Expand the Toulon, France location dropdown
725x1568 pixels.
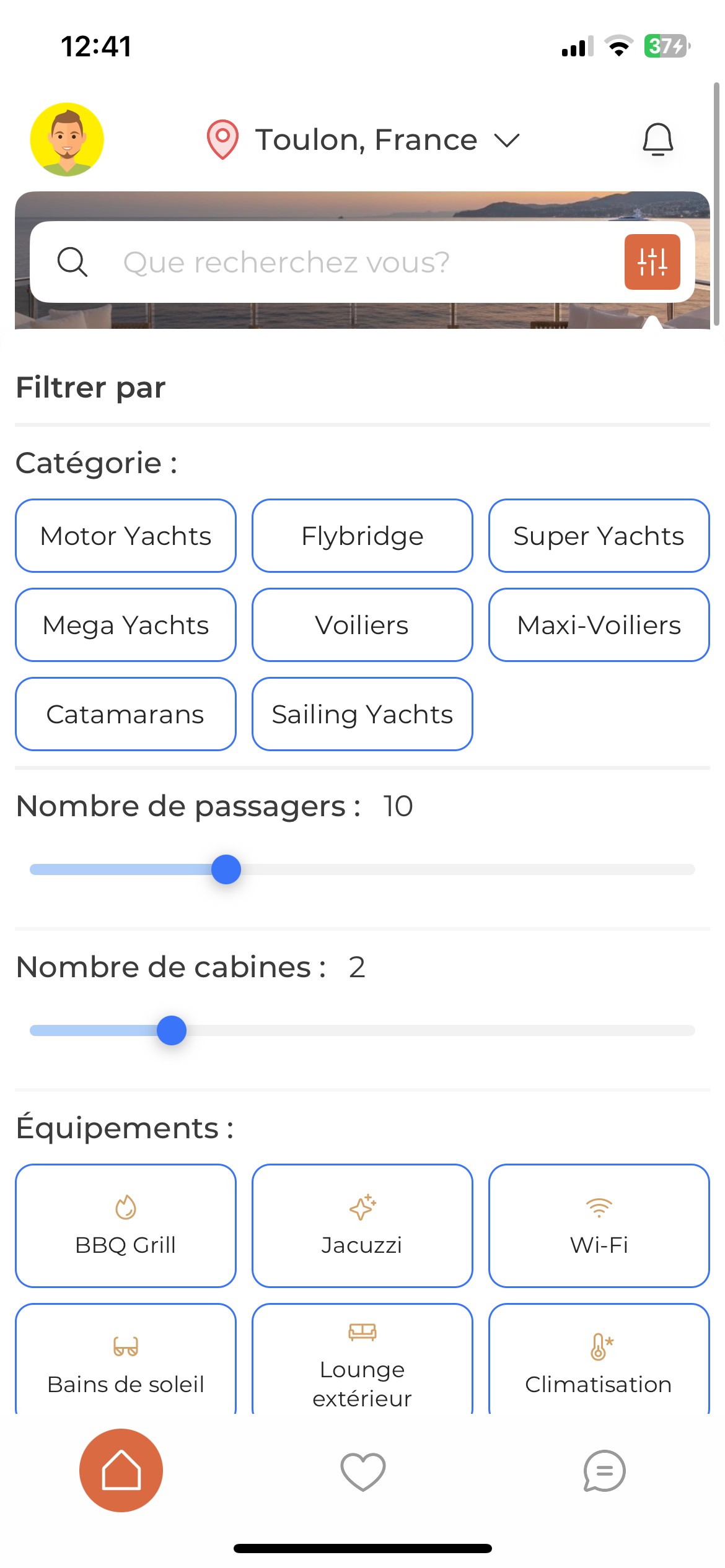pyautogui.click(x=507, y=141)
